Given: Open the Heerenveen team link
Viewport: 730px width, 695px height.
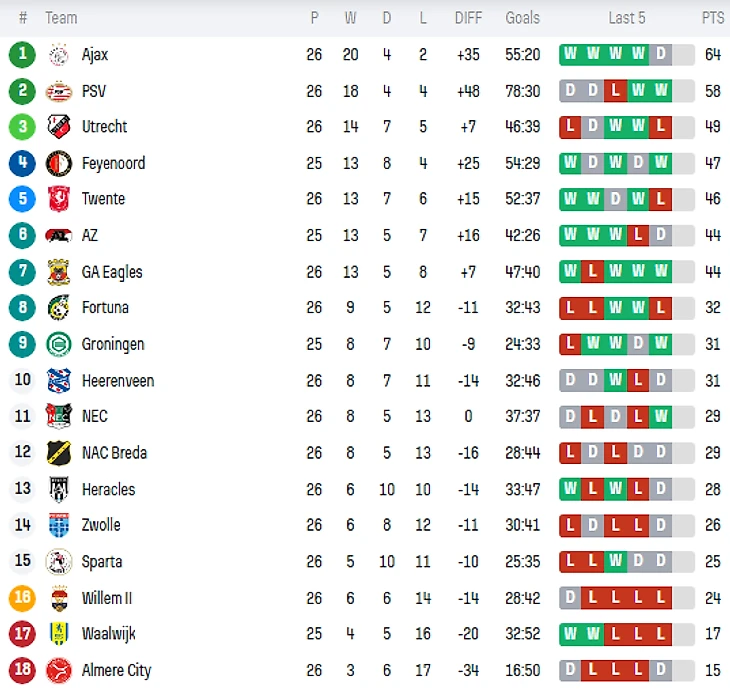Looking at the screenshot, I should (118, 381).
